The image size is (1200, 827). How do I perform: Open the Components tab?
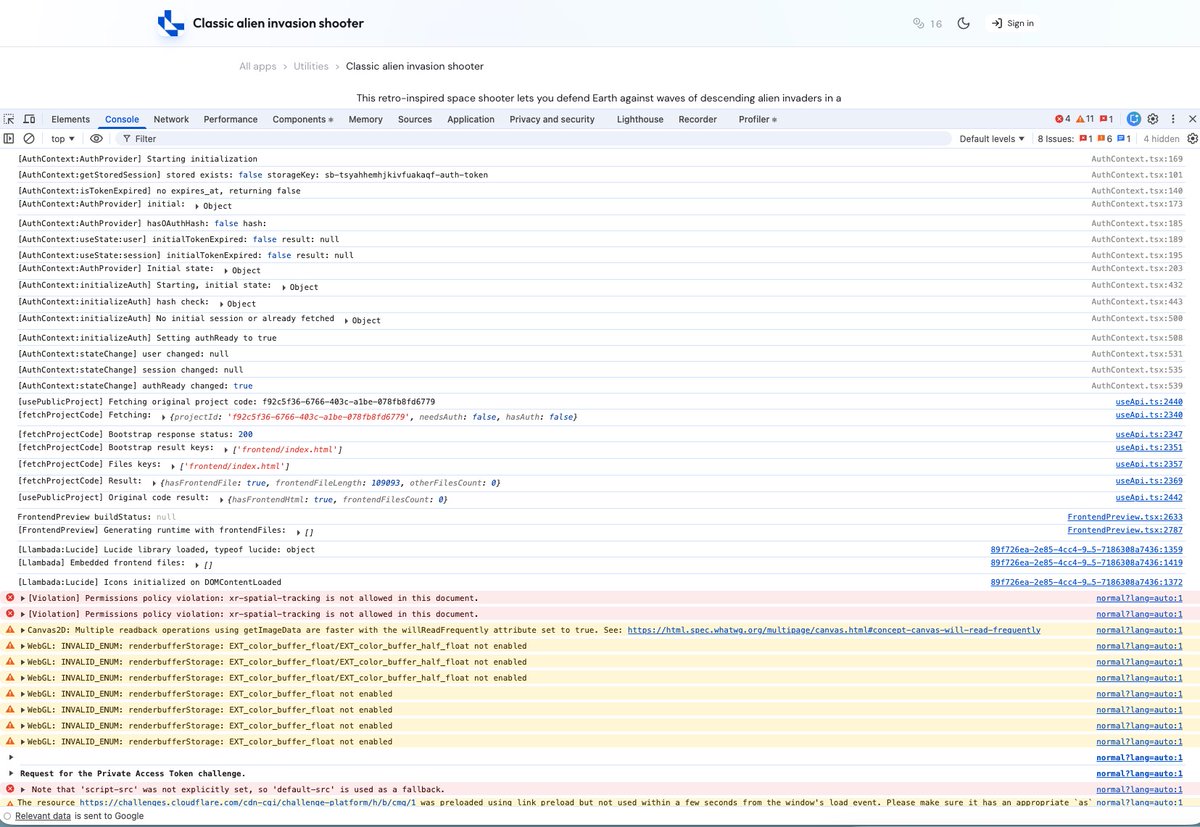click(x=302, y=119)
